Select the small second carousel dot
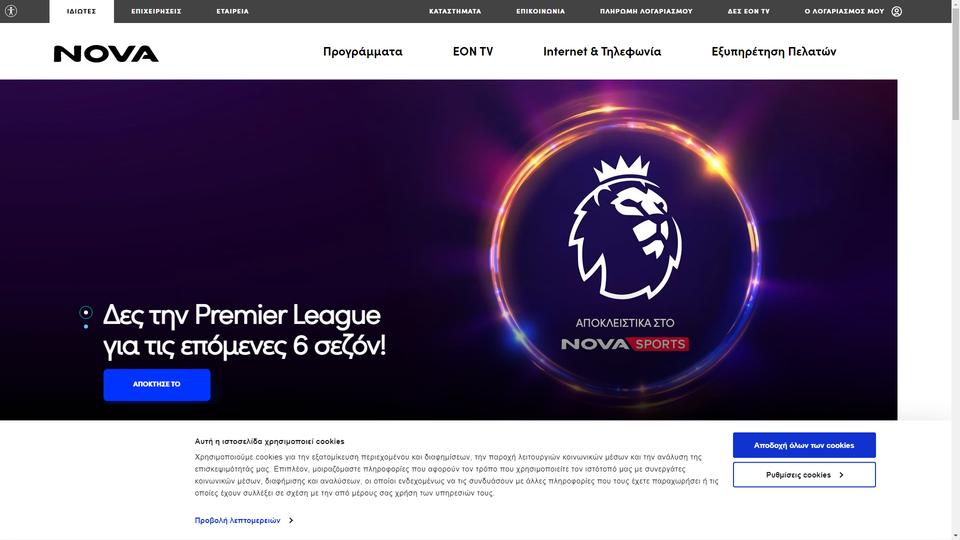 coord(86,327)
